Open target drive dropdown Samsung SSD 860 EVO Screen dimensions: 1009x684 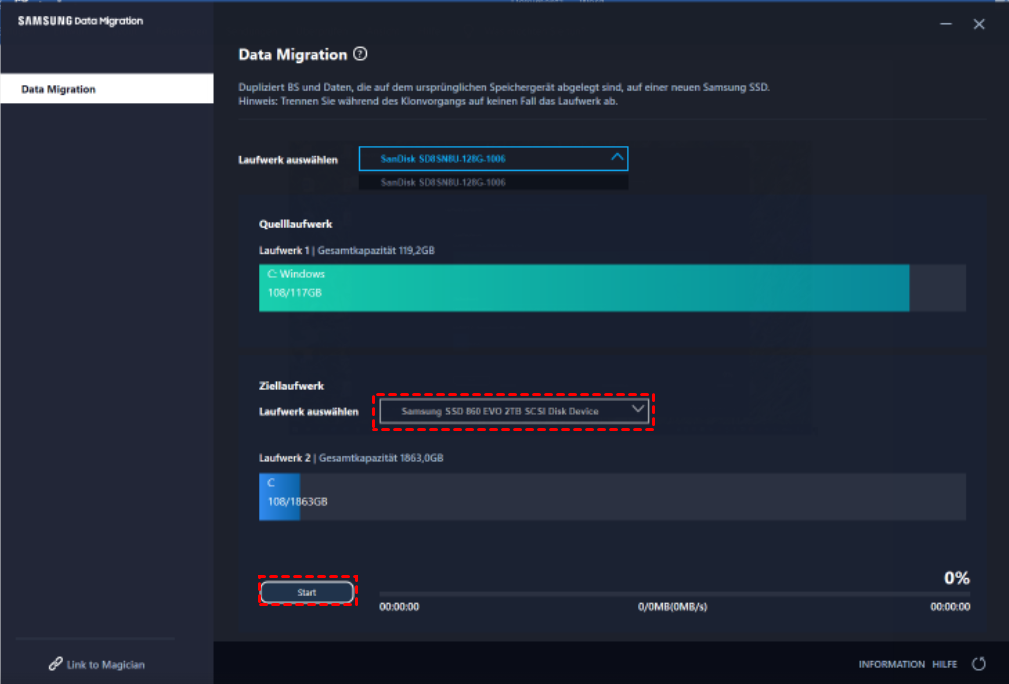pyautogui.click(x=513, y=411)
